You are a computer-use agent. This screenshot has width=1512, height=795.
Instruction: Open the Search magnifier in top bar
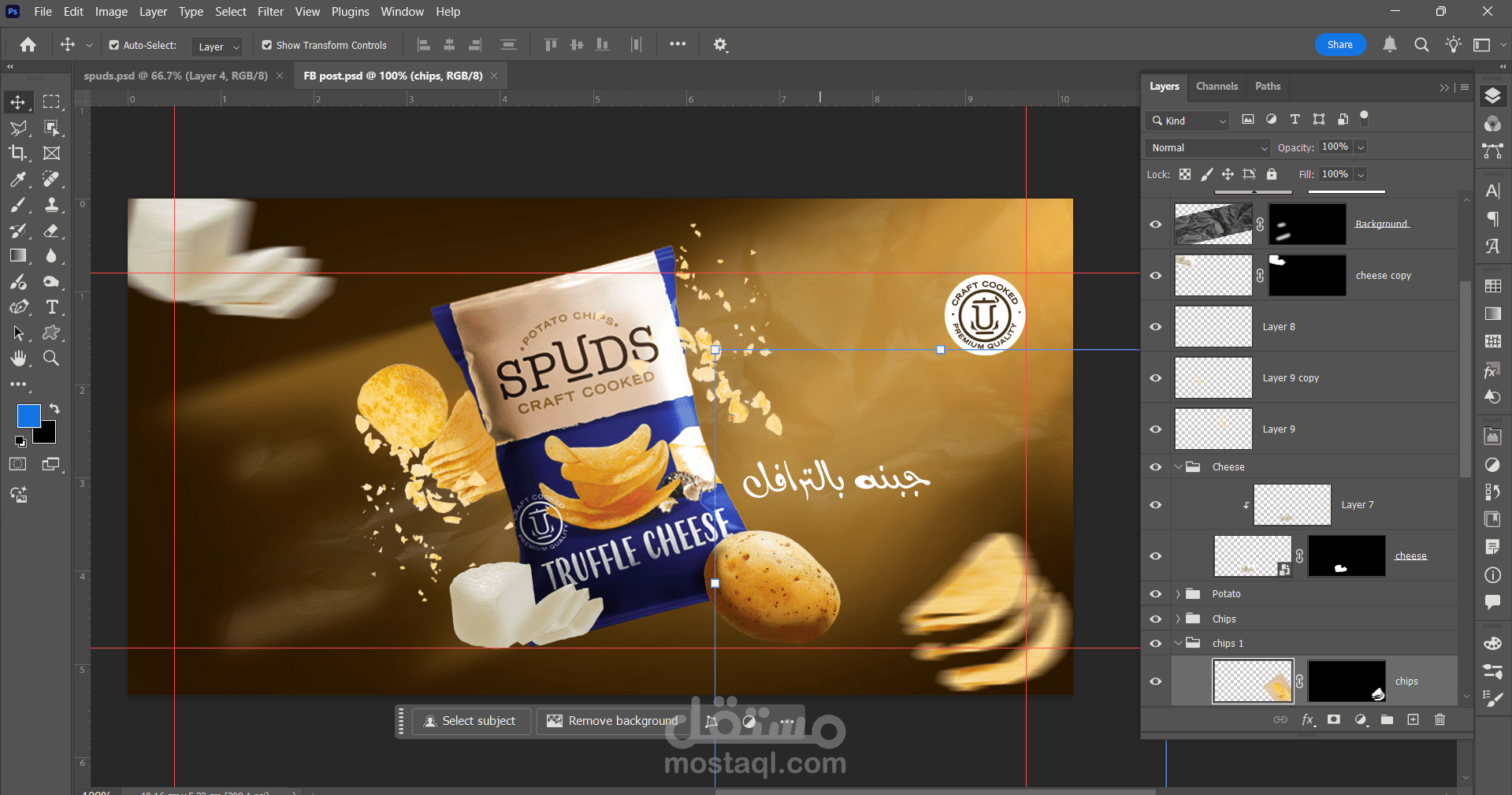click(1421, 45)
